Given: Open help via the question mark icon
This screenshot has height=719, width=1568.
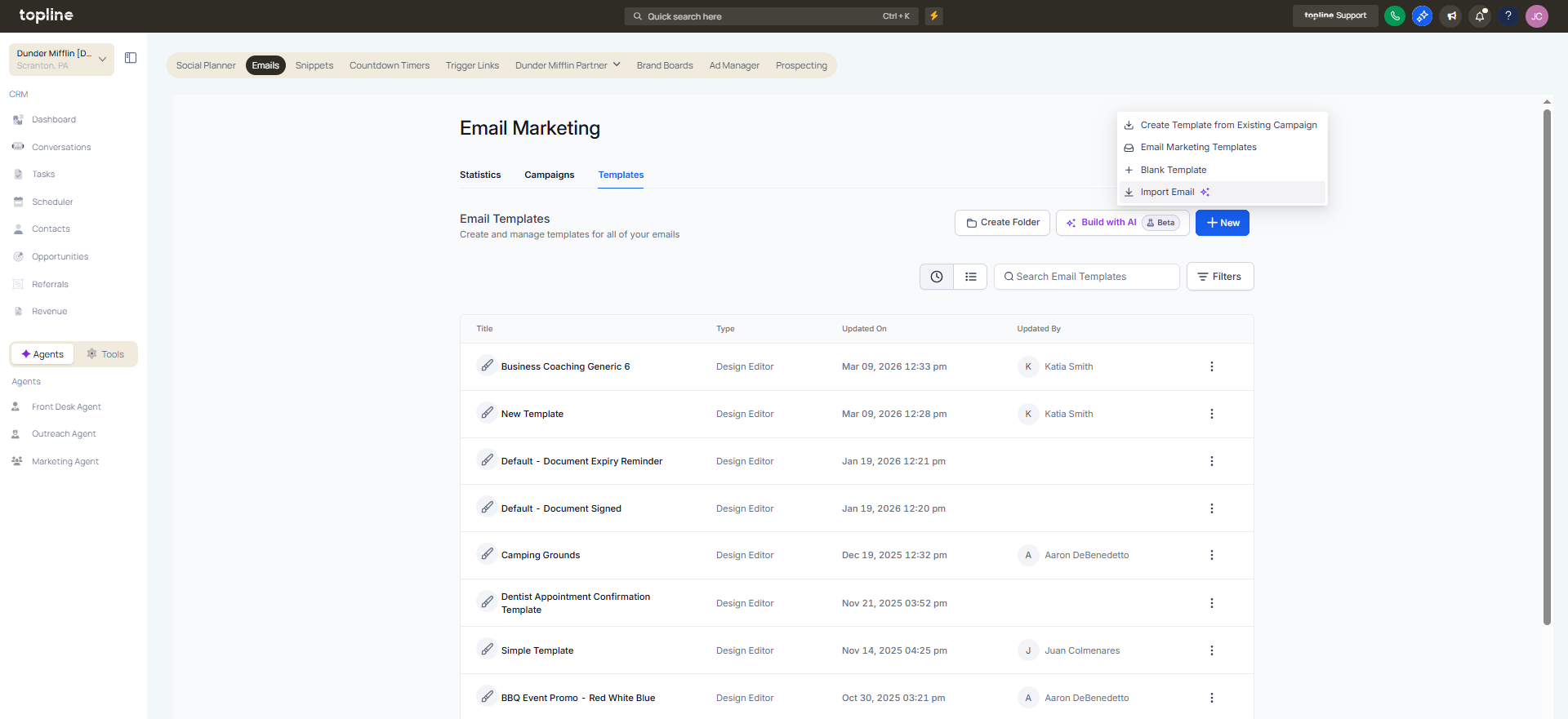Looking at the screenshot, I should click(x=1508, y=16).
